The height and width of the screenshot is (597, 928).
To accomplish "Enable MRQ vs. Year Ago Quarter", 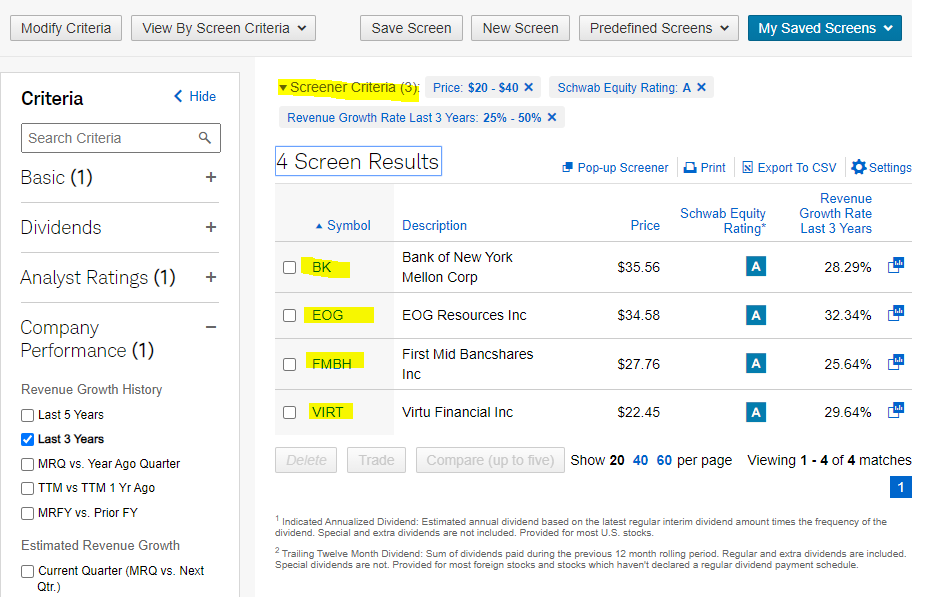I will [x=27, y=464].
